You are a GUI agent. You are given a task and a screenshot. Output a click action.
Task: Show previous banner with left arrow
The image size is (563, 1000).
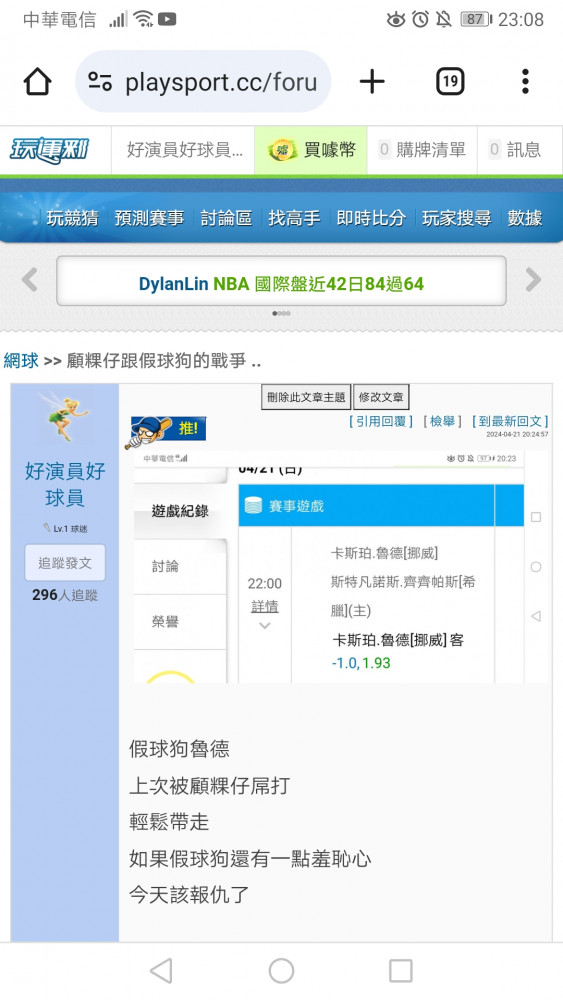[29, 279]
